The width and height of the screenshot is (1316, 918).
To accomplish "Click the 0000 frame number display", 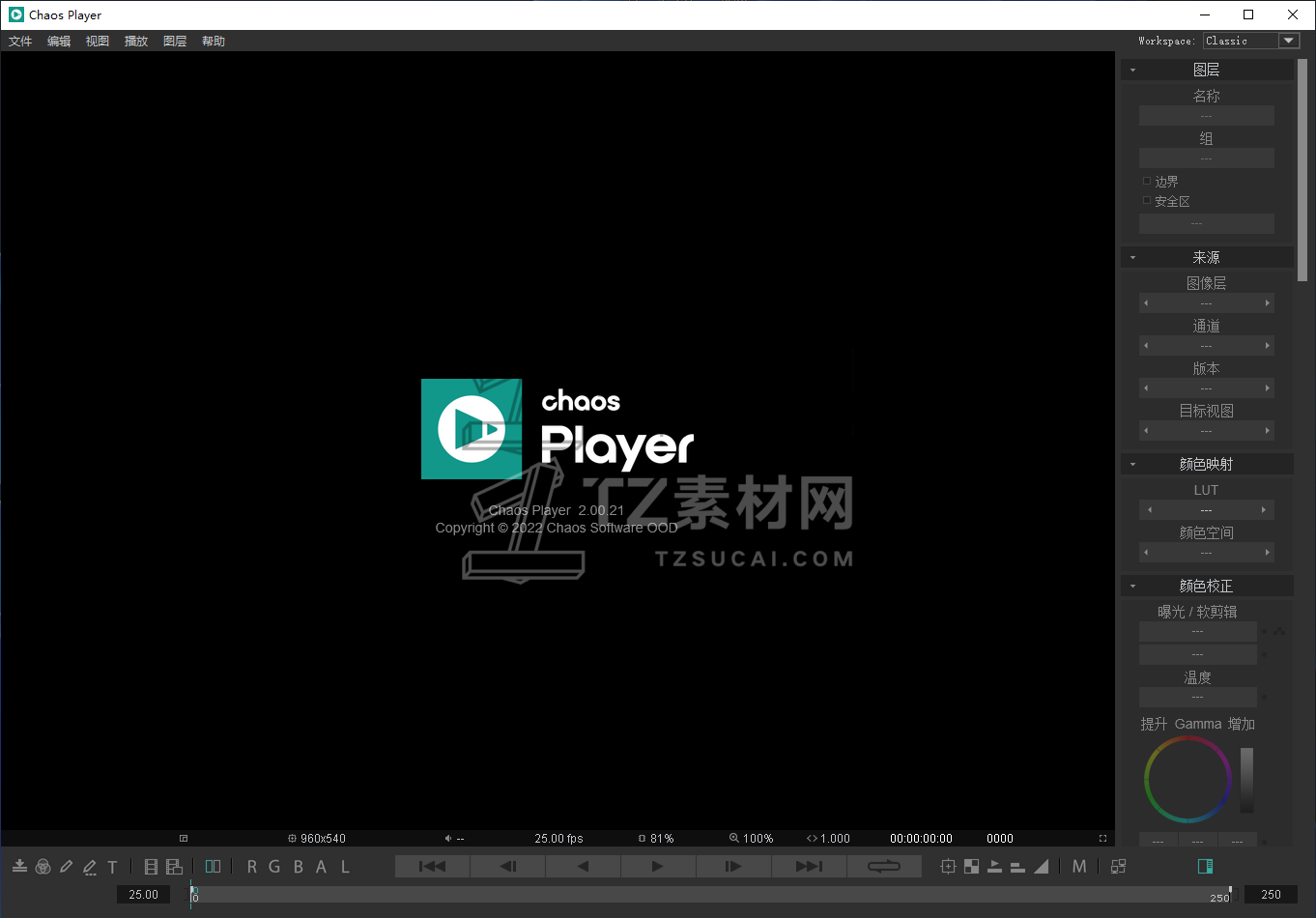I will pyautogui.click(x=1000, y=839).
